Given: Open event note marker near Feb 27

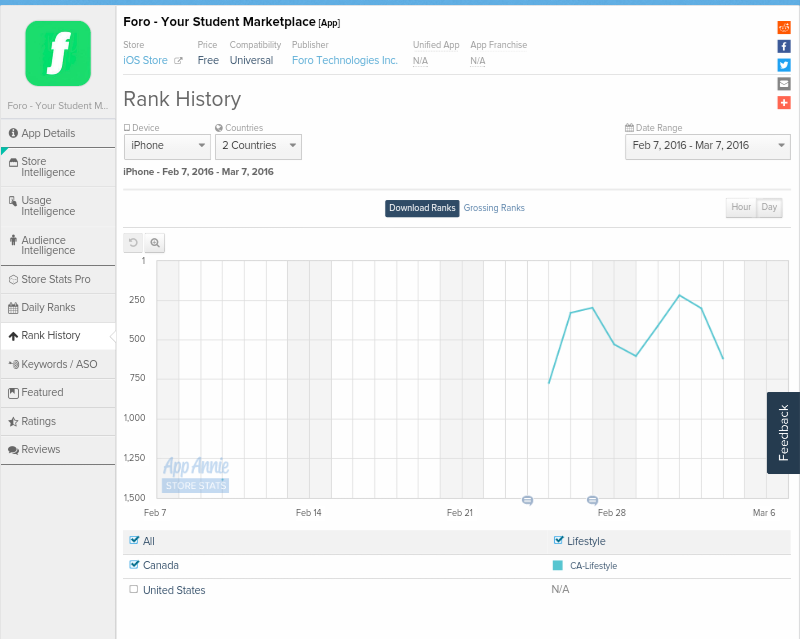Looking at the screenshot, I should tap(592, 500).
